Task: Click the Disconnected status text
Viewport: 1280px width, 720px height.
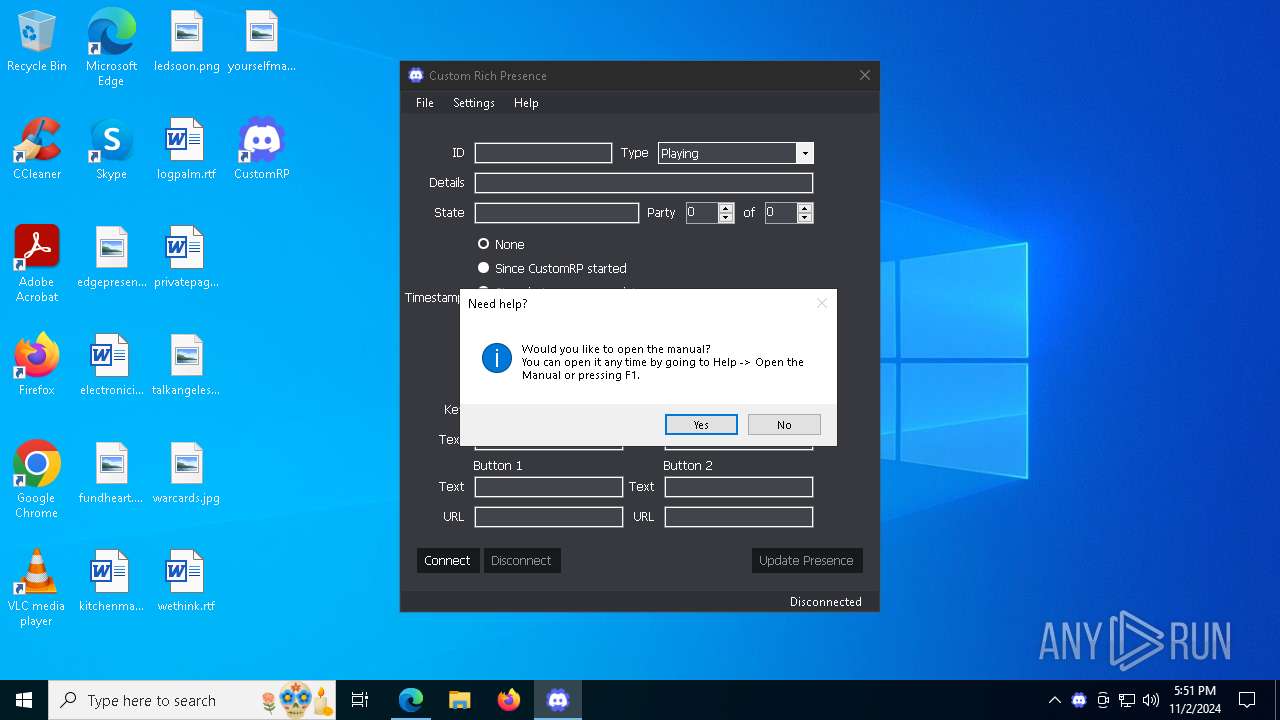Action: tap(825, 602)
